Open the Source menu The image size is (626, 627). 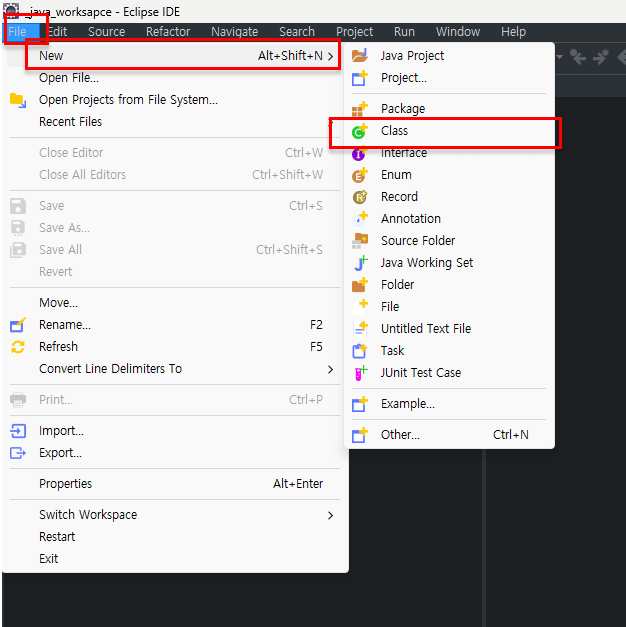[x=106, y=32]
